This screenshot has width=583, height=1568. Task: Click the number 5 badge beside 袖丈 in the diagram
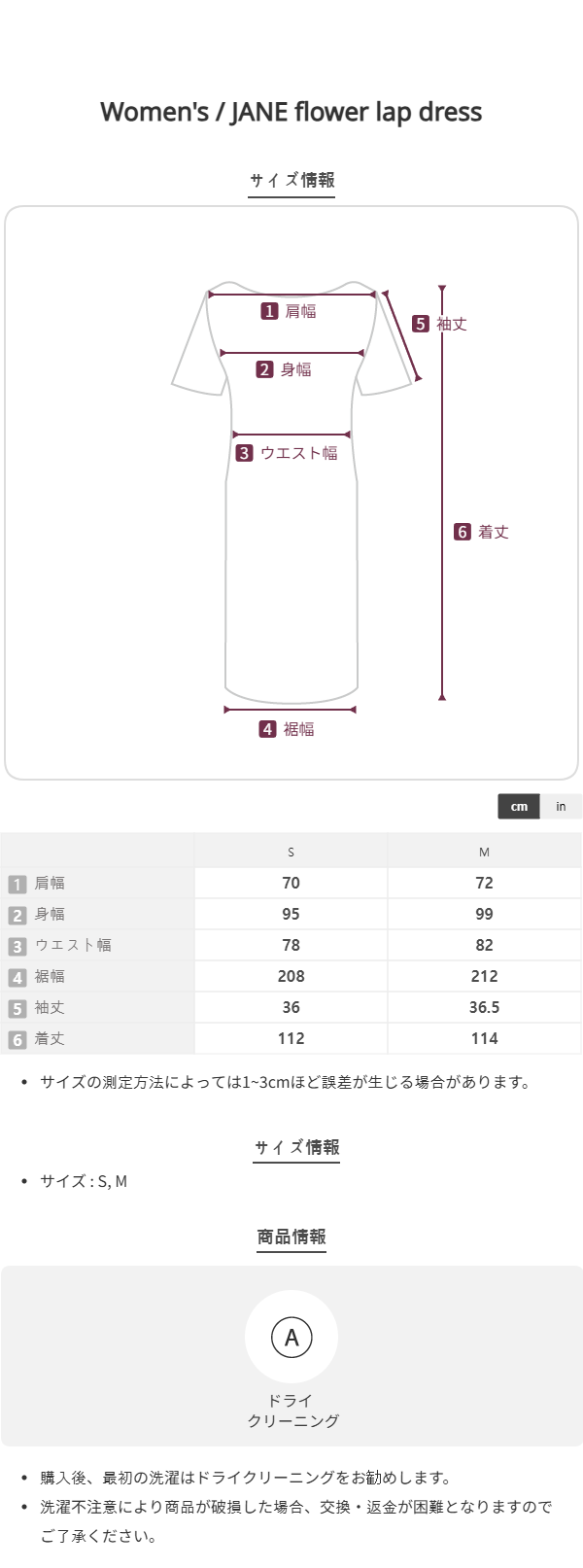click(x=421, y=324)
